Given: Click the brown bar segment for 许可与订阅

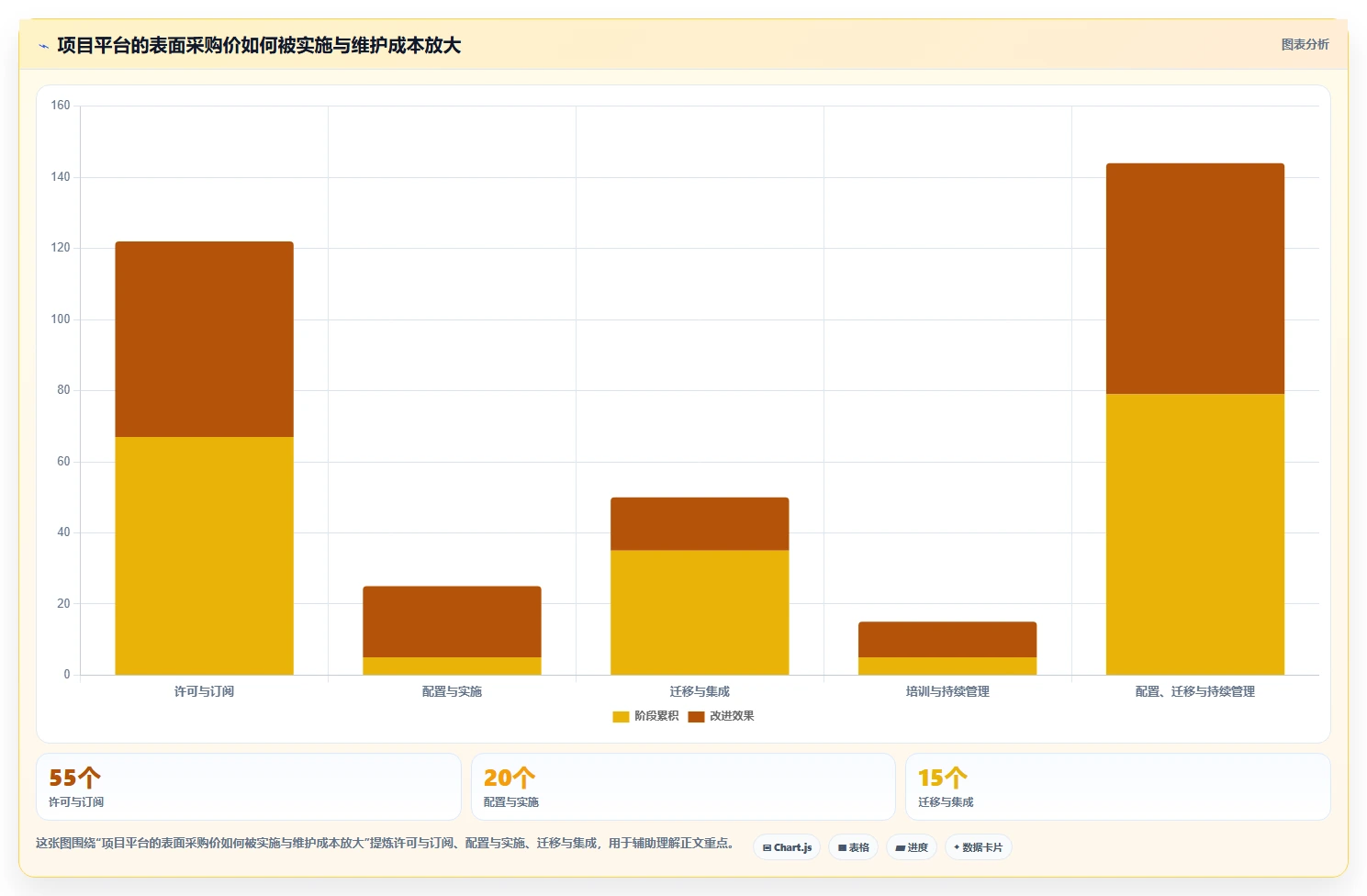Looking at the screenshot, I should click(x=204, y=339).
